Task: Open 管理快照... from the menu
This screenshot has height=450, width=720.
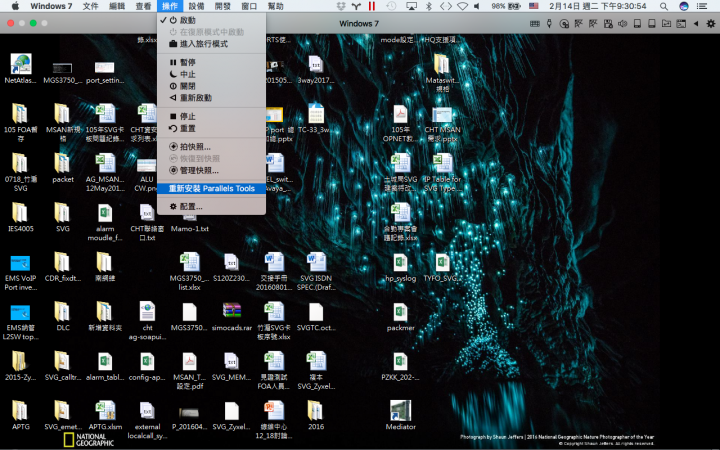Action: click(211, 171)
